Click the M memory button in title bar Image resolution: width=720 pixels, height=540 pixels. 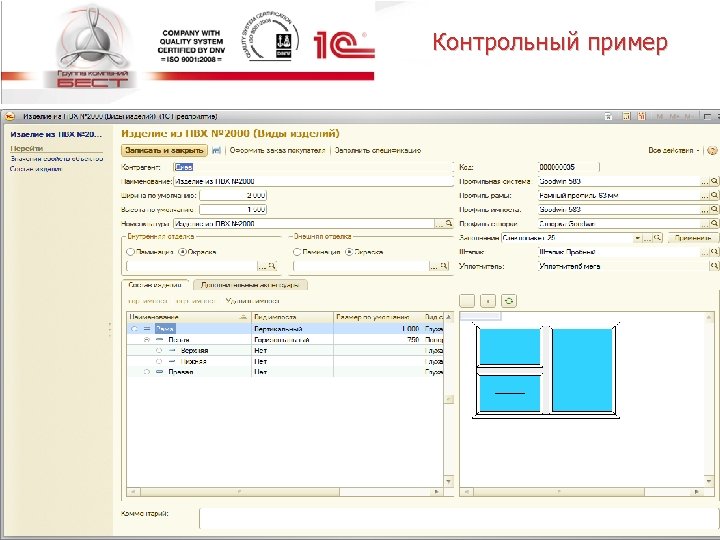coord(660,116)
